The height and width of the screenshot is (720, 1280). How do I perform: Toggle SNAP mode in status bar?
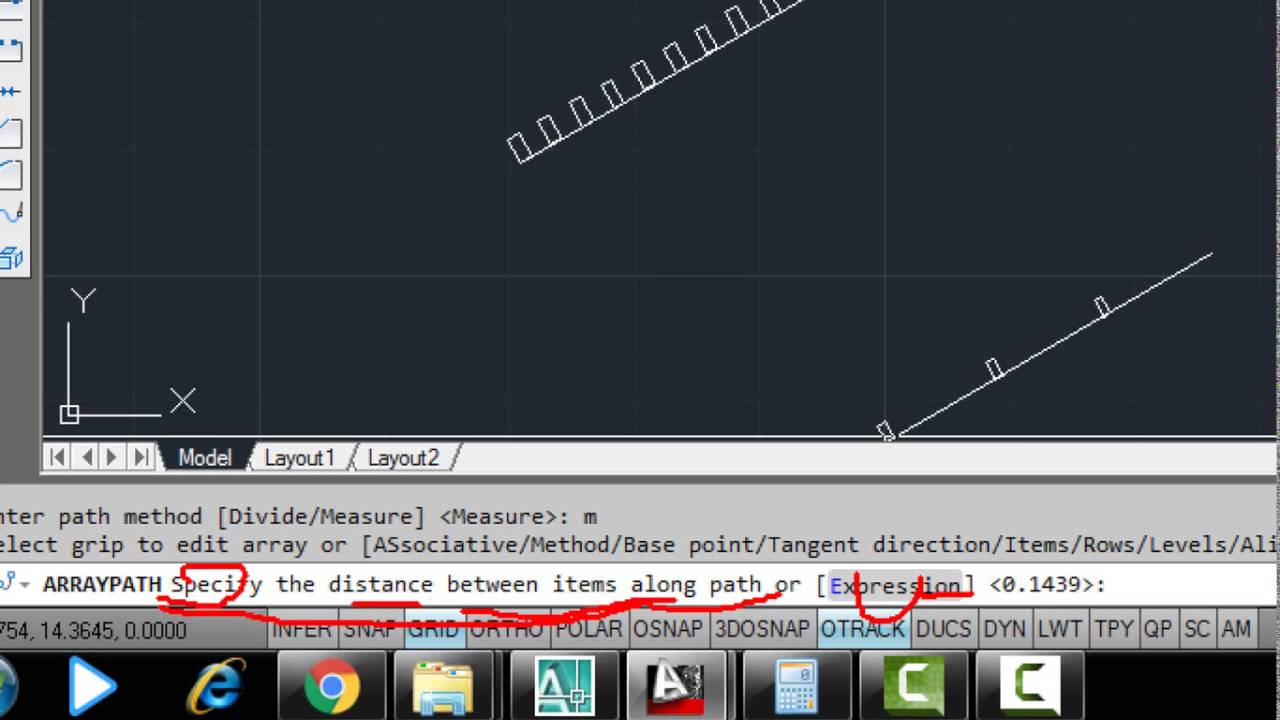pyautogui.click(x=369, y=630)
